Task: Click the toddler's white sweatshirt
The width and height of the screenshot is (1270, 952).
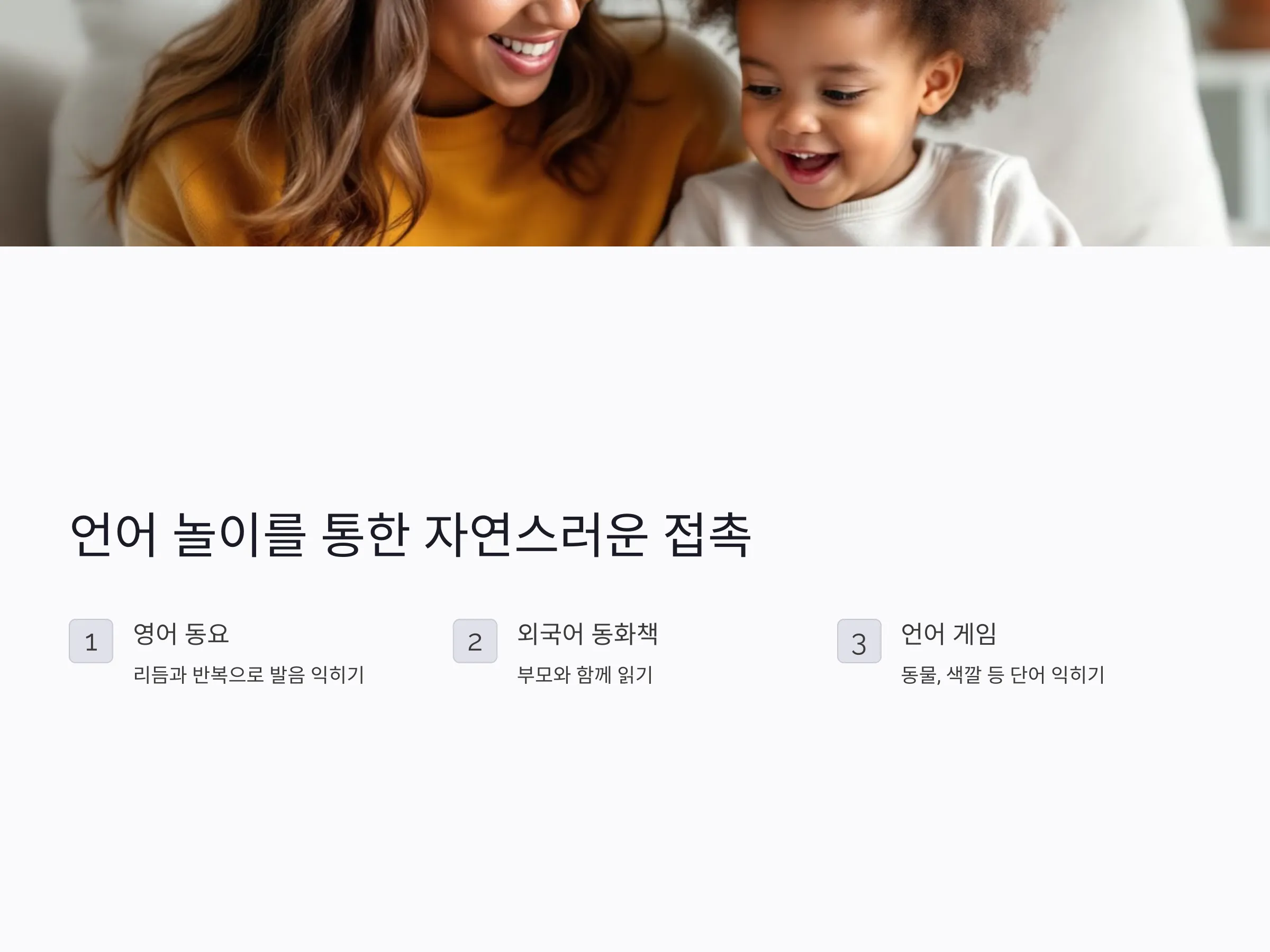Action: [861, 212]
